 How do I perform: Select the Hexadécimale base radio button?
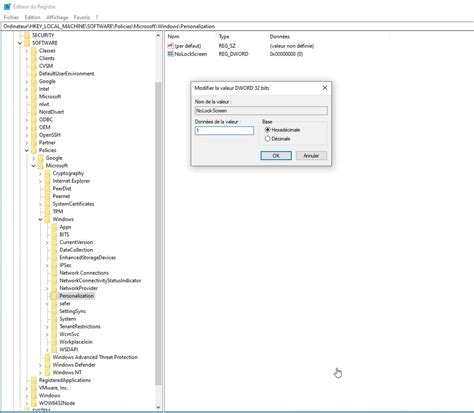click(x=267, y=130)
